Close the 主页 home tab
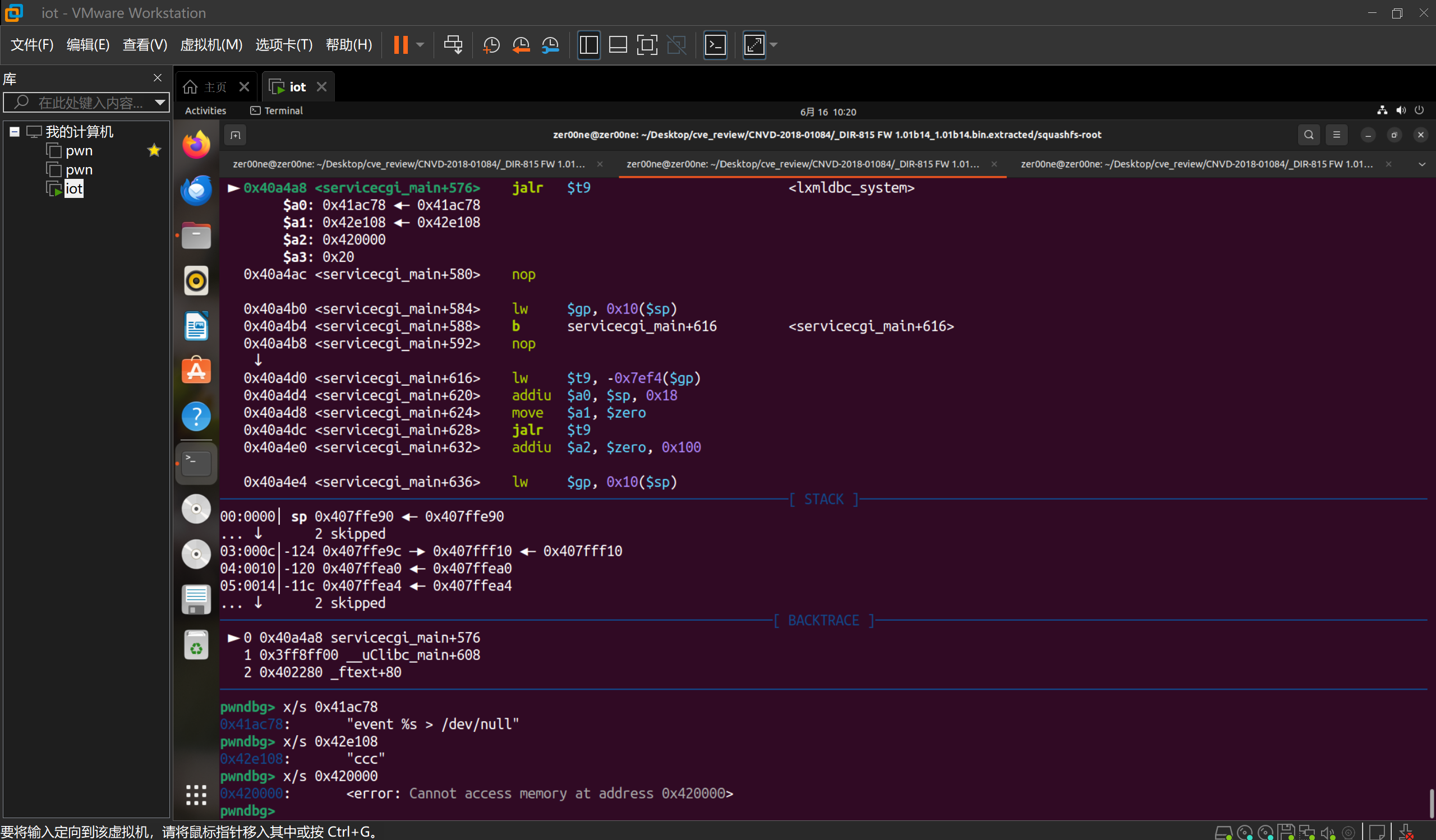 [x=245, y=86]
